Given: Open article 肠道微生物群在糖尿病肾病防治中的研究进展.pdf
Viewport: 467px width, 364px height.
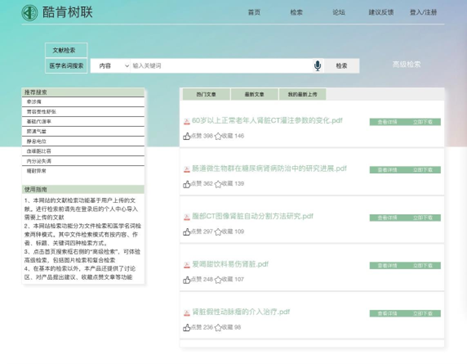Looking at the screenshot, I should pos(269,168).
